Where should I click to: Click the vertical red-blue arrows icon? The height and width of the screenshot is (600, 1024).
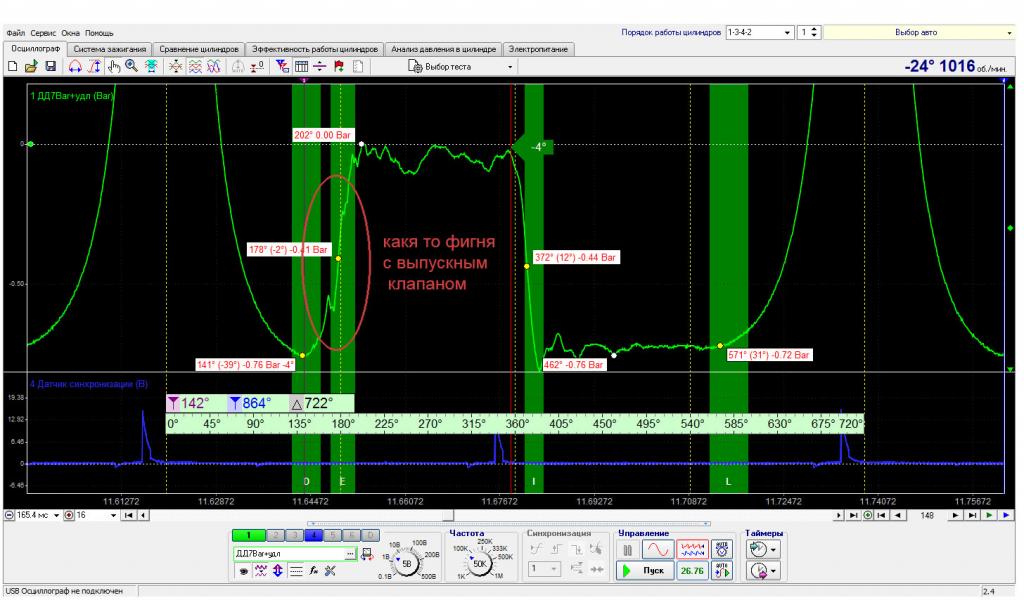[278, 571]
